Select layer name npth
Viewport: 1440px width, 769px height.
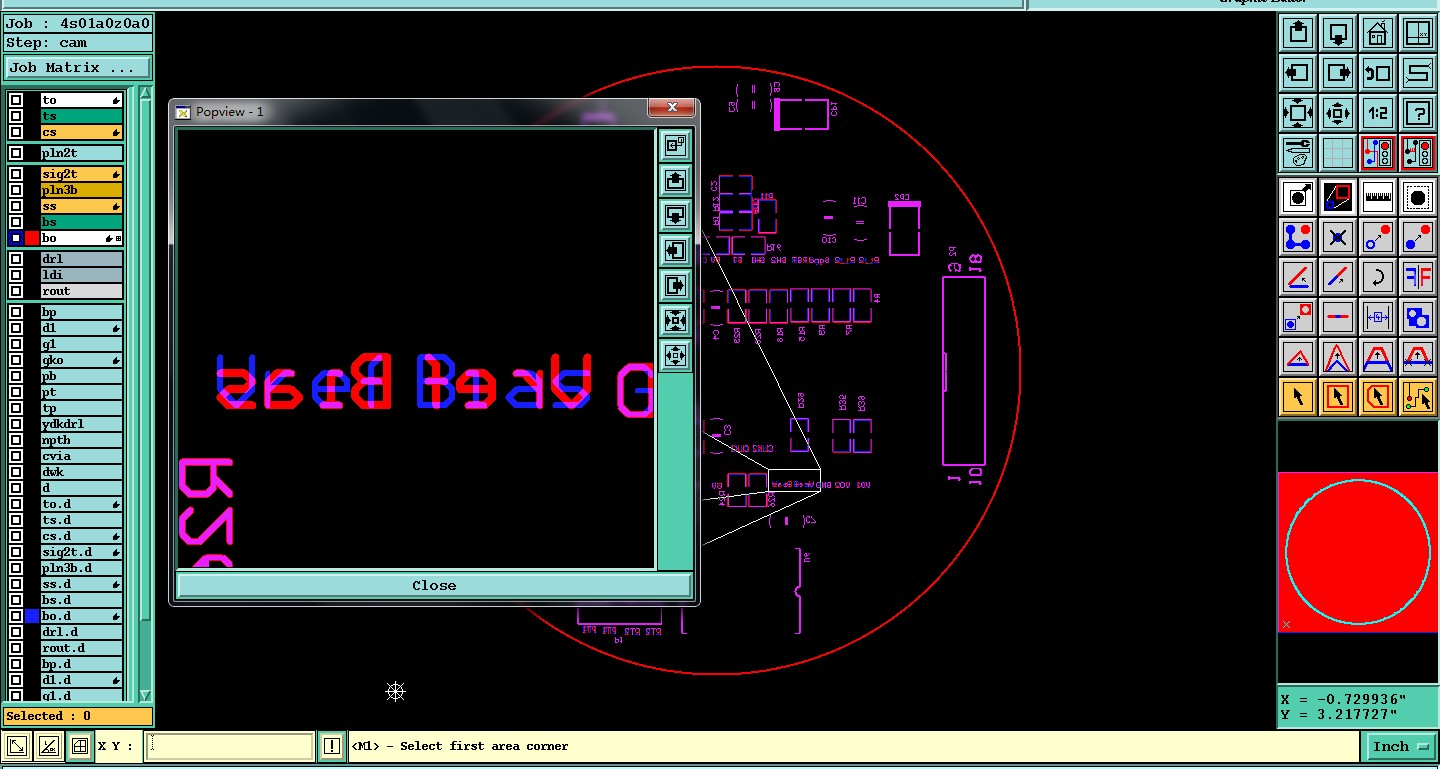pos(81,440)
